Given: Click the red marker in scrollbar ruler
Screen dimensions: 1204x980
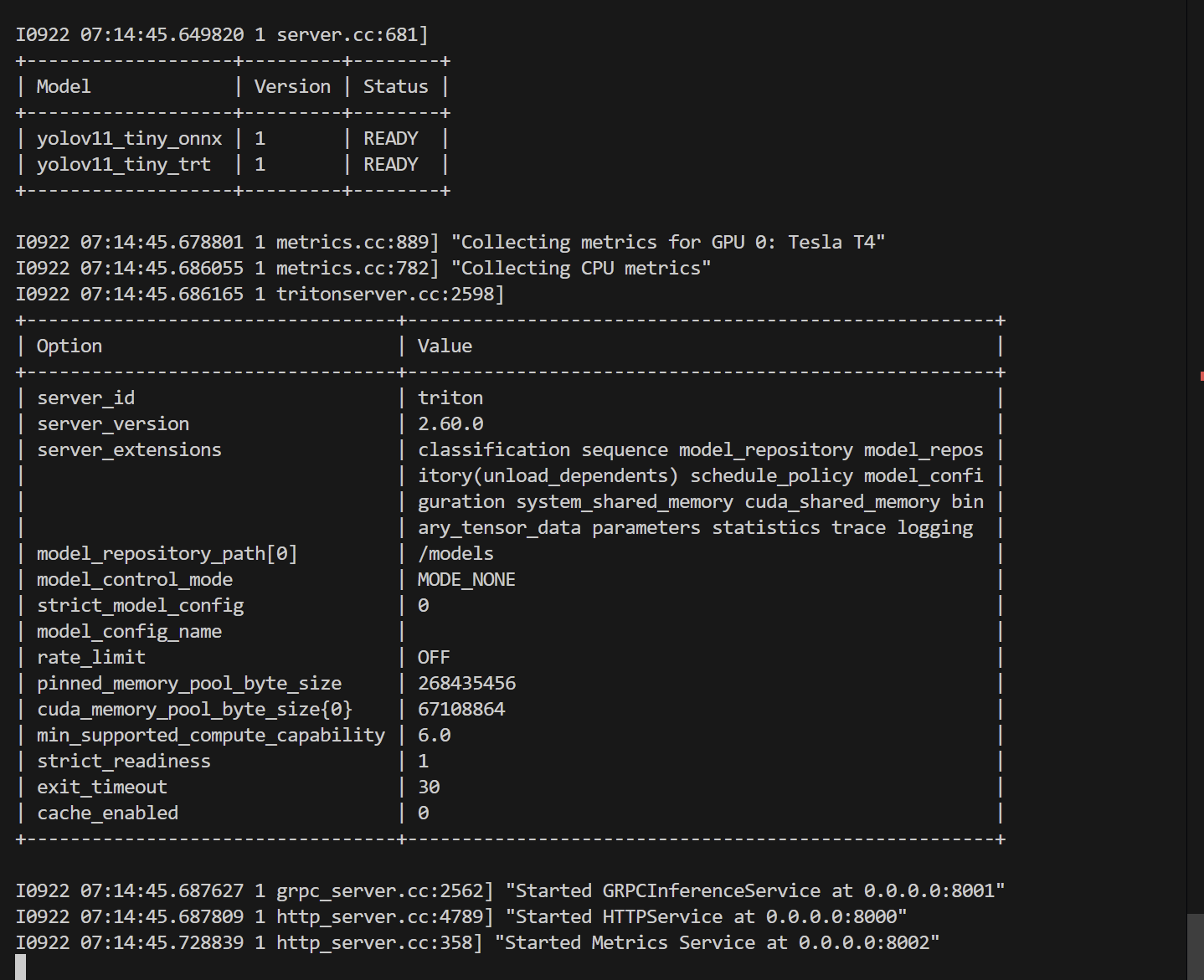Looking at the screenshot, I should coord(1201,376).
